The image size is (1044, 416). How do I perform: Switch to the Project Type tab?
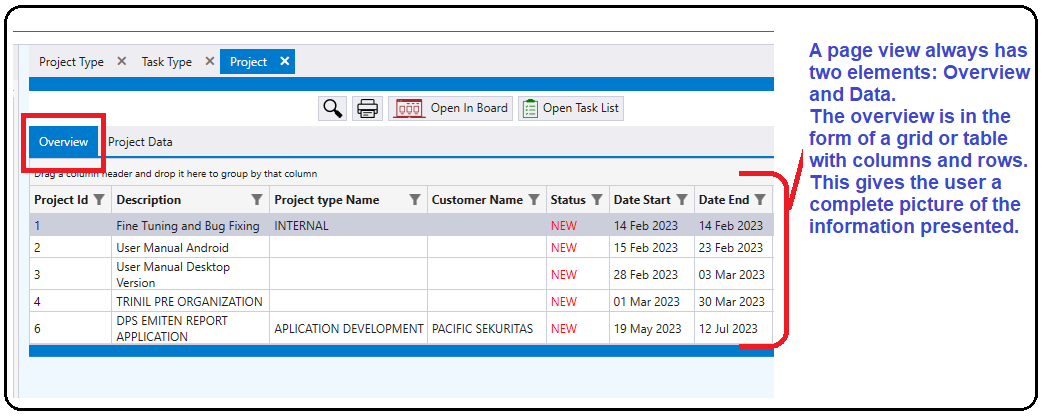71,62
